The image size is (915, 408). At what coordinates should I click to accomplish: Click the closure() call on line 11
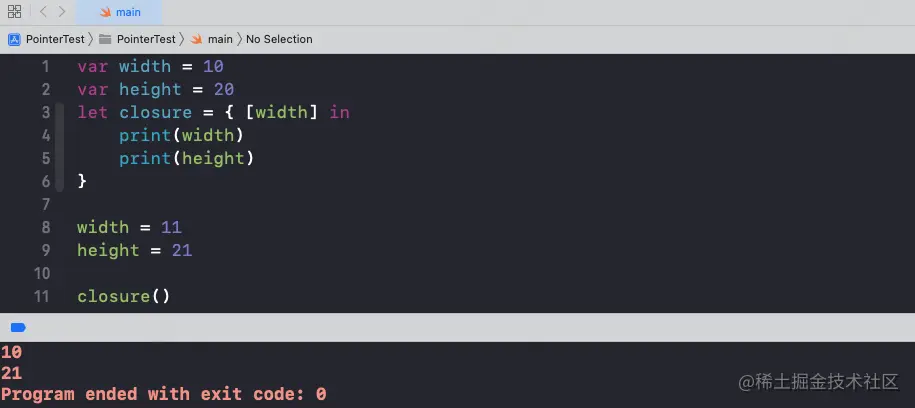(123, 297)
